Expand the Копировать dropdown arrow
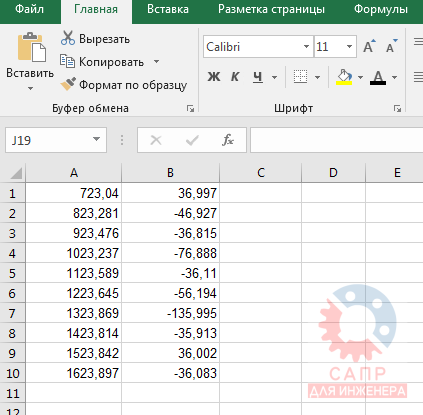 click(156, 62)
